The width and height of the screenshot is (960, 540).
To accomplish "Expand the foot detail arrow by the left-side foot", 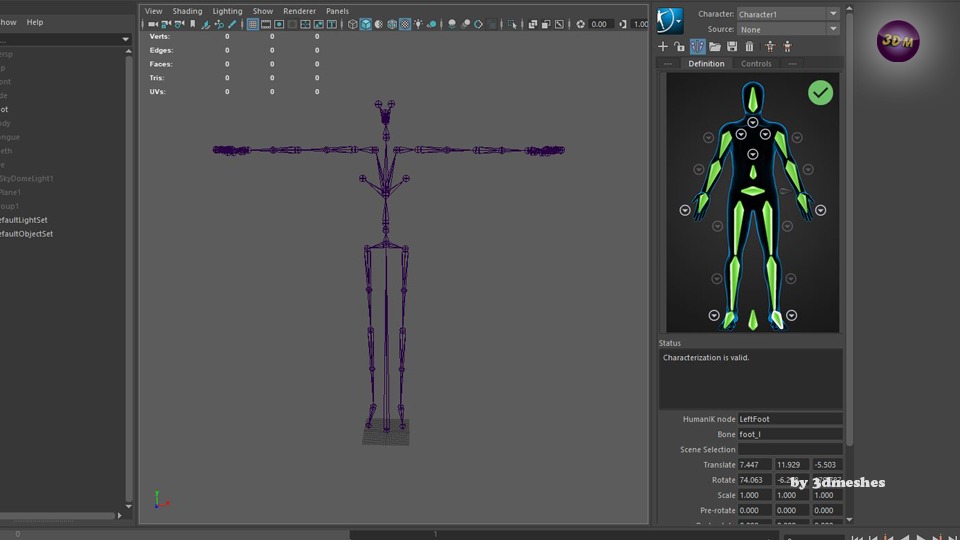I will coord(714,315).
